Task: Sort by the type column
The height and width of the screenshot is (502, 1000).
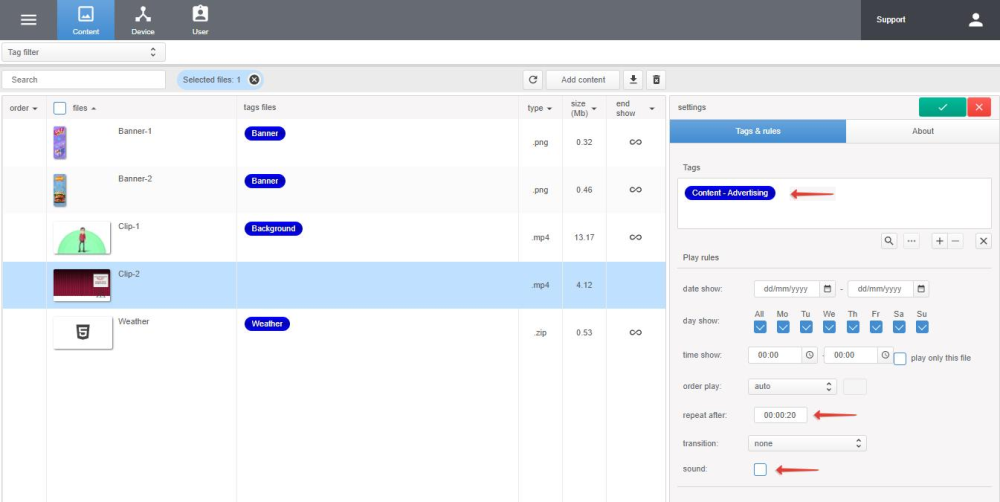Action: pos(540,108)
